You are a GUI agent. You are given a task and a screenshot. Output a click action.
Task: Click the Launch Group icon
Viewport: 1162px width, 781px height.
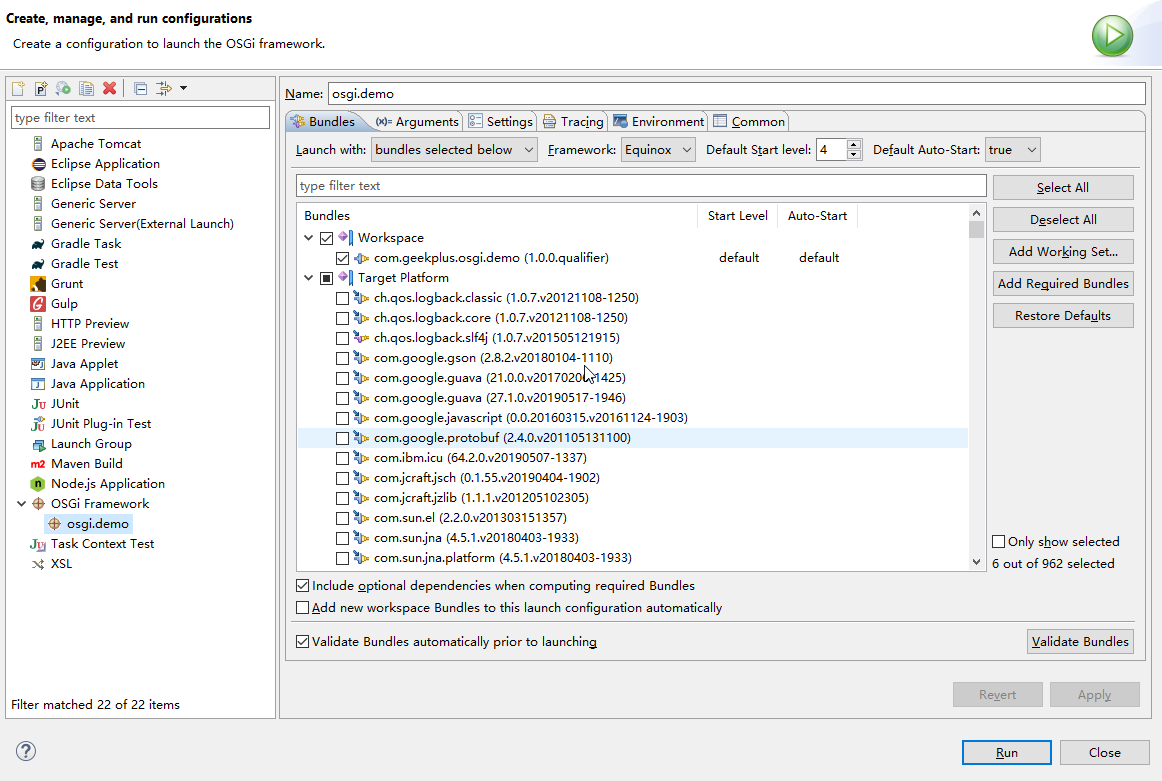click(x=38, y=444)
